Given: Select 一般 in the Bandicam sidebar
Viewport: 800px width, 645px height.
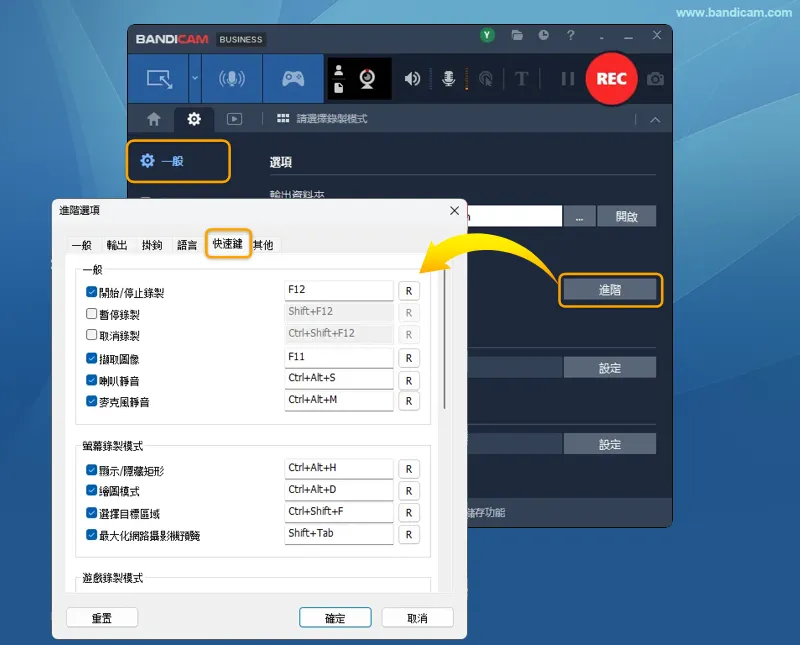Looking at the screenshot, I should pyautogui.click(x=179, y=161).
